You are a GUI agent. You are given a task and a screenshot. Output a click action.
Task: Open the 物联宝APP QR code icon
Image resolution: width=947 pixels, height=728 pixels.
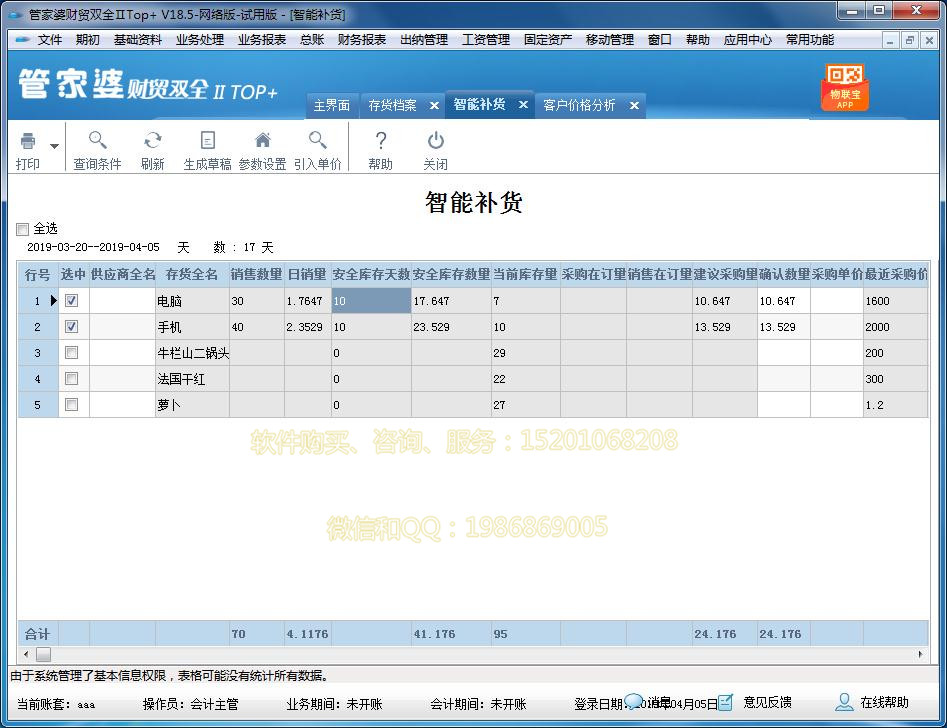tap(845, 86)
